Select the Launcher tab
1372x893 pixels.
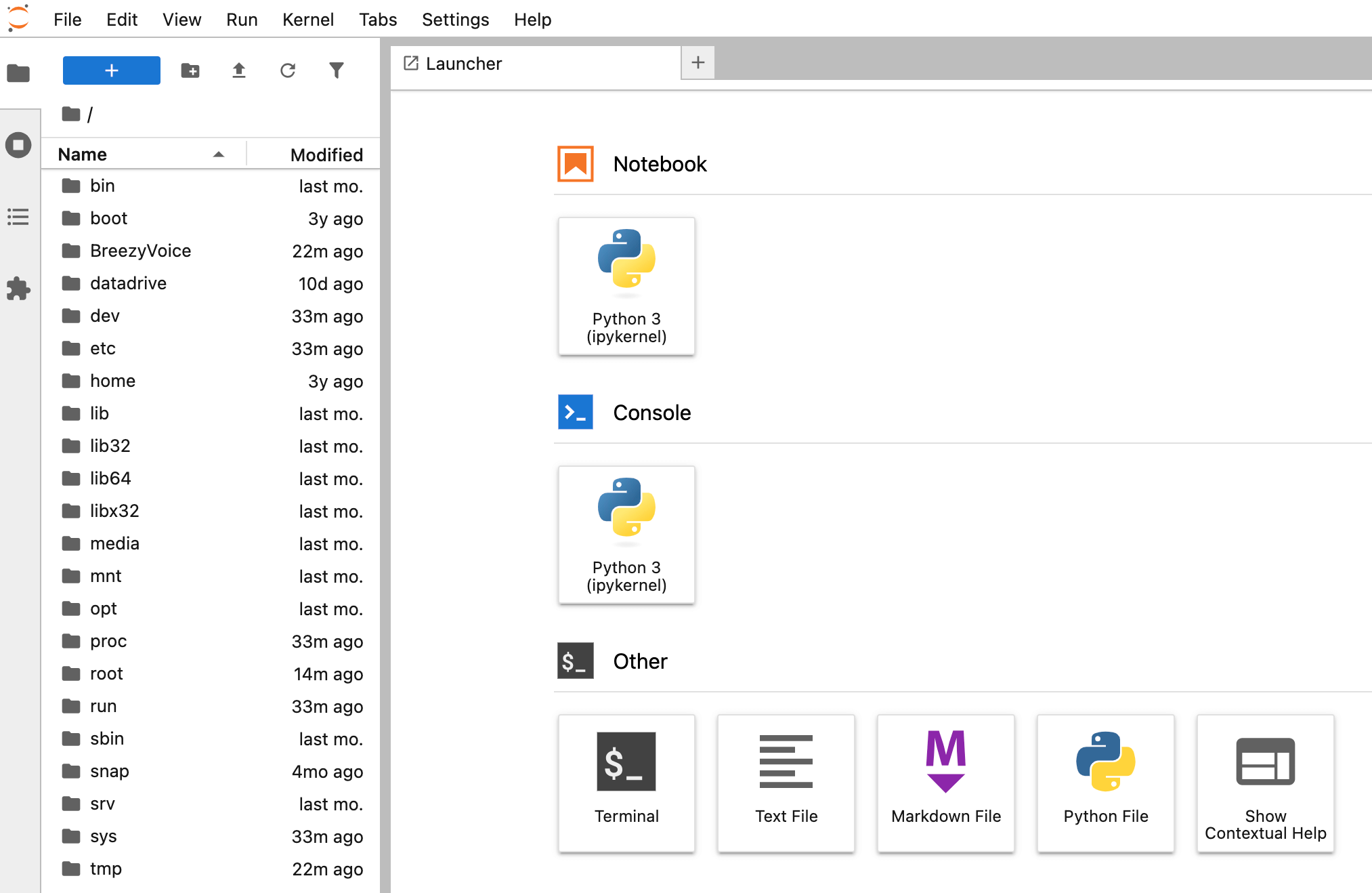point(536,64)
